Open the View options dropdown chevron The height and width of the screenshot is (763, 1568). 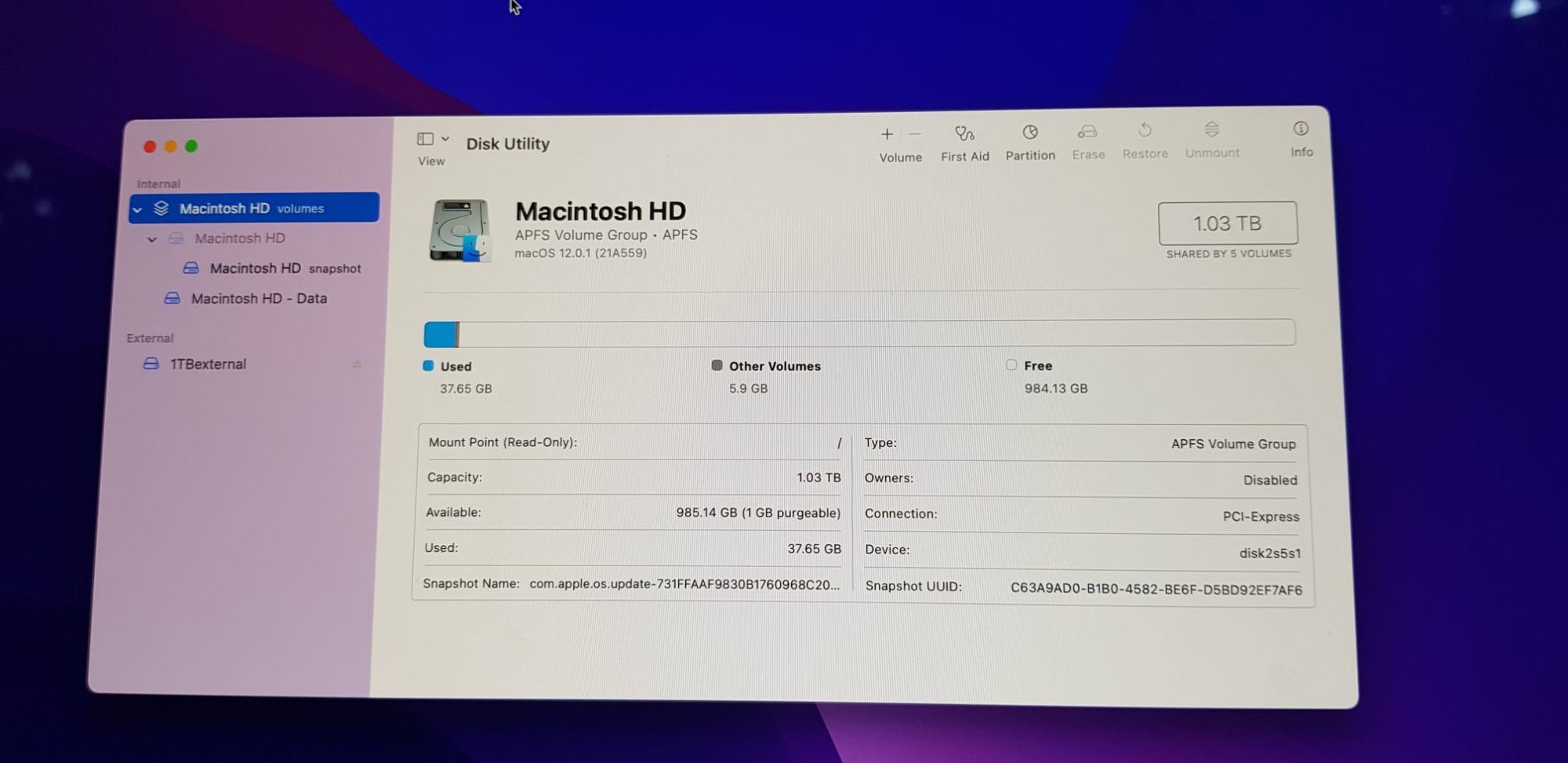point(445,139)
